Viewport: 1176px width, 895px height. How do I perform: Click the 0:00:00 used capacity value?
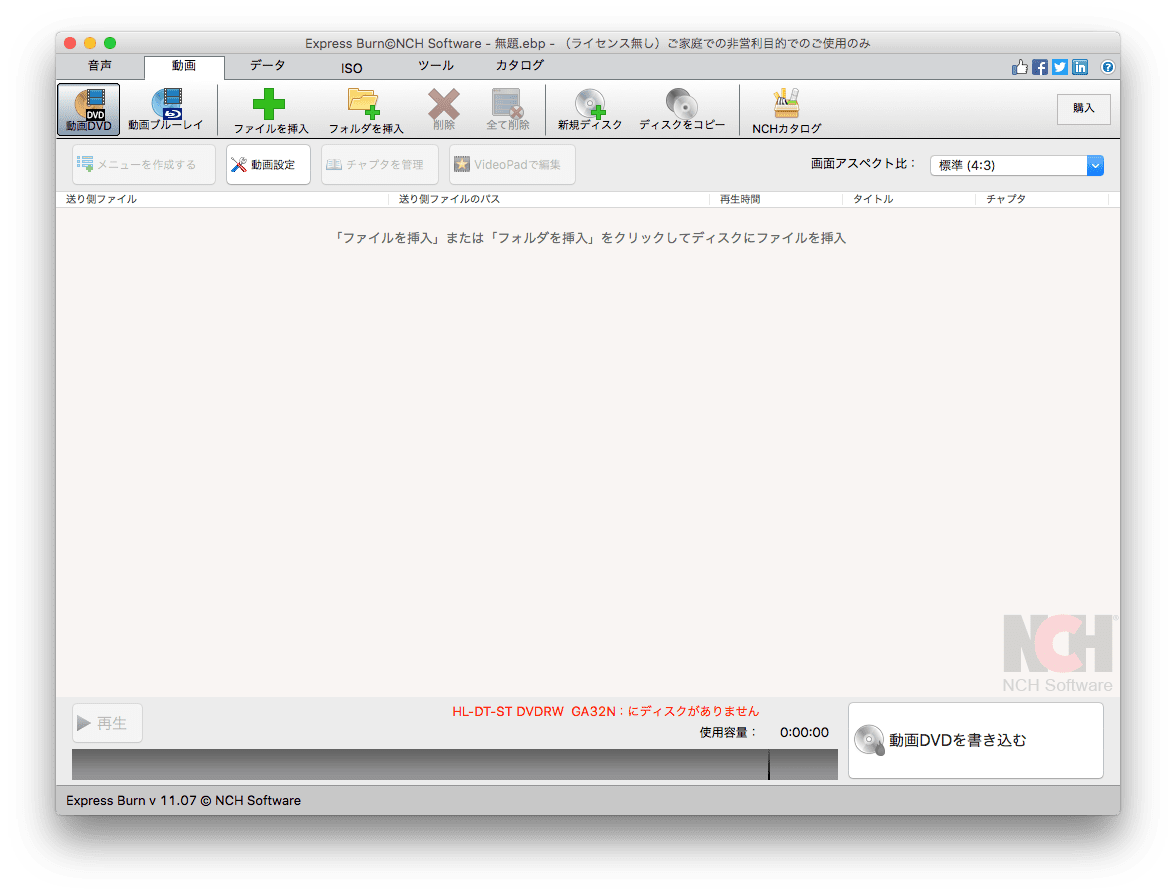coord(804,732)
